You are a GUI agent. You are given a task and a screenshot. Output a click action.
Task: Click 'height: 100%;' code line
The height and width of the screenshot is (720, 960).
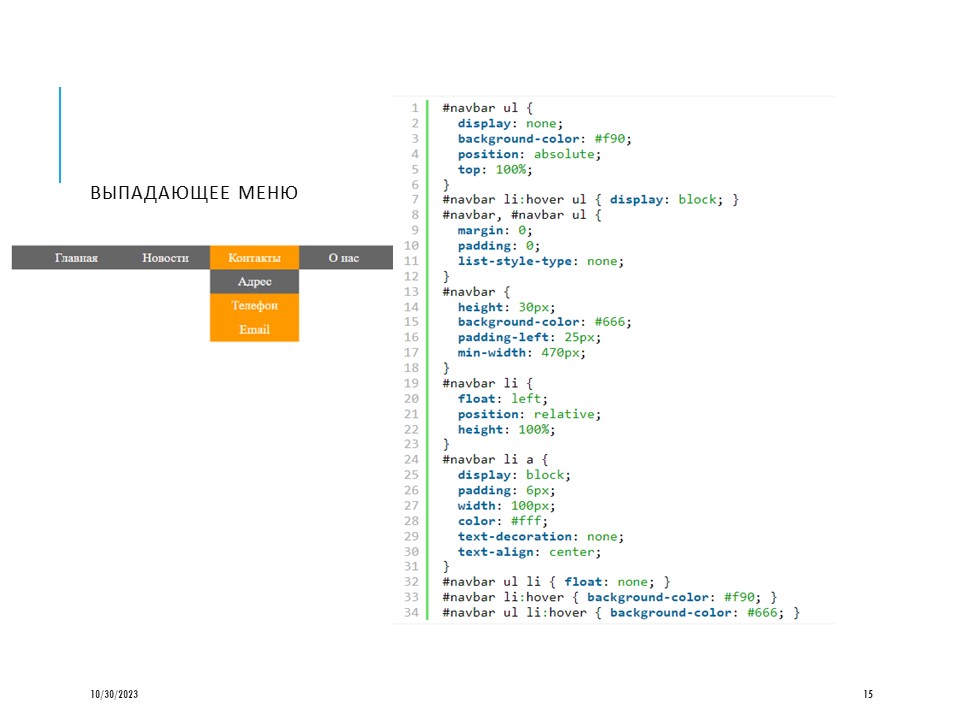pos(506,429)
